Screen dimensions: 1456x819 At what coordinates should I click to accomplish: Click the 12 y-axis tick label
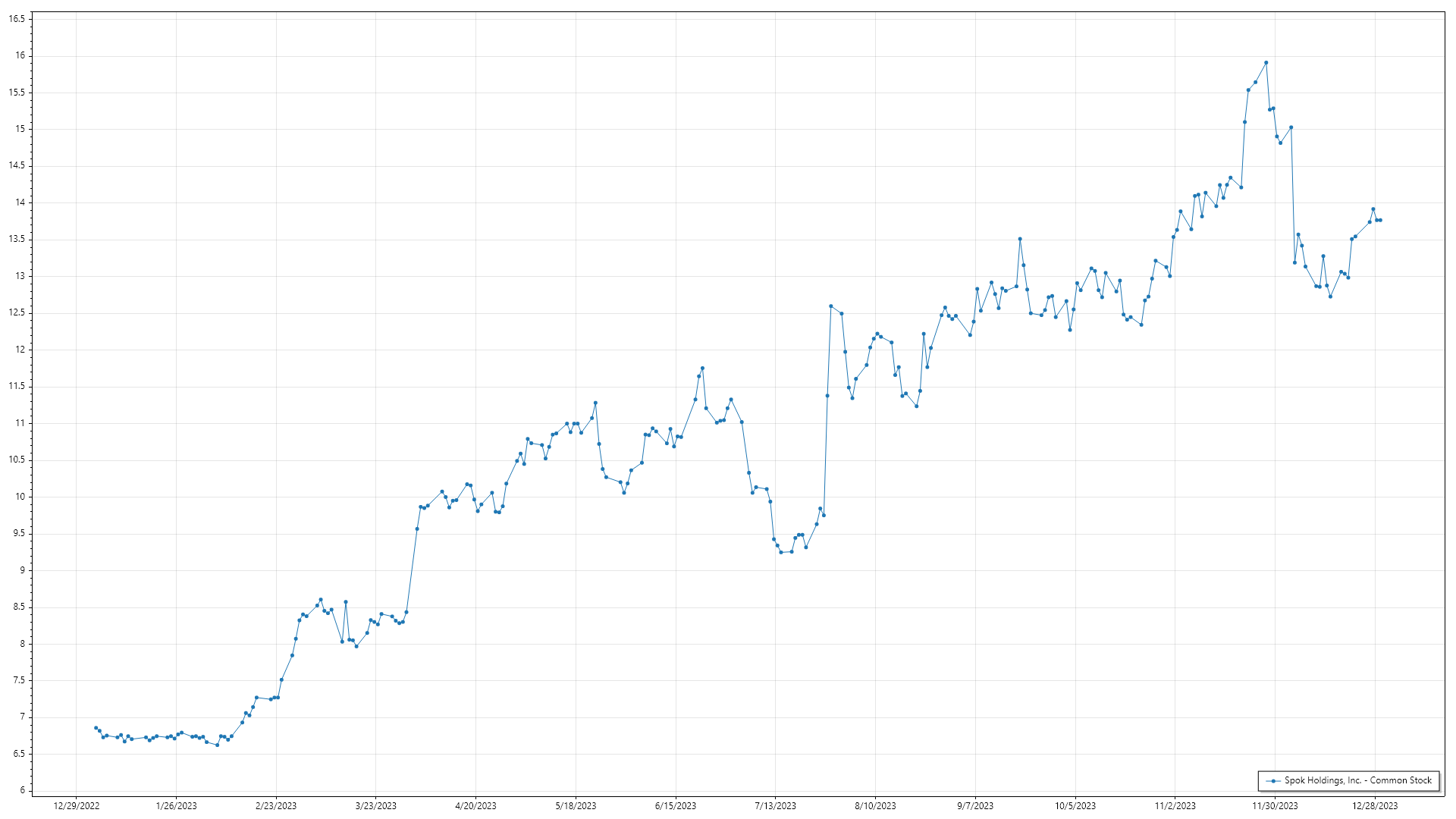coord(20,350)
